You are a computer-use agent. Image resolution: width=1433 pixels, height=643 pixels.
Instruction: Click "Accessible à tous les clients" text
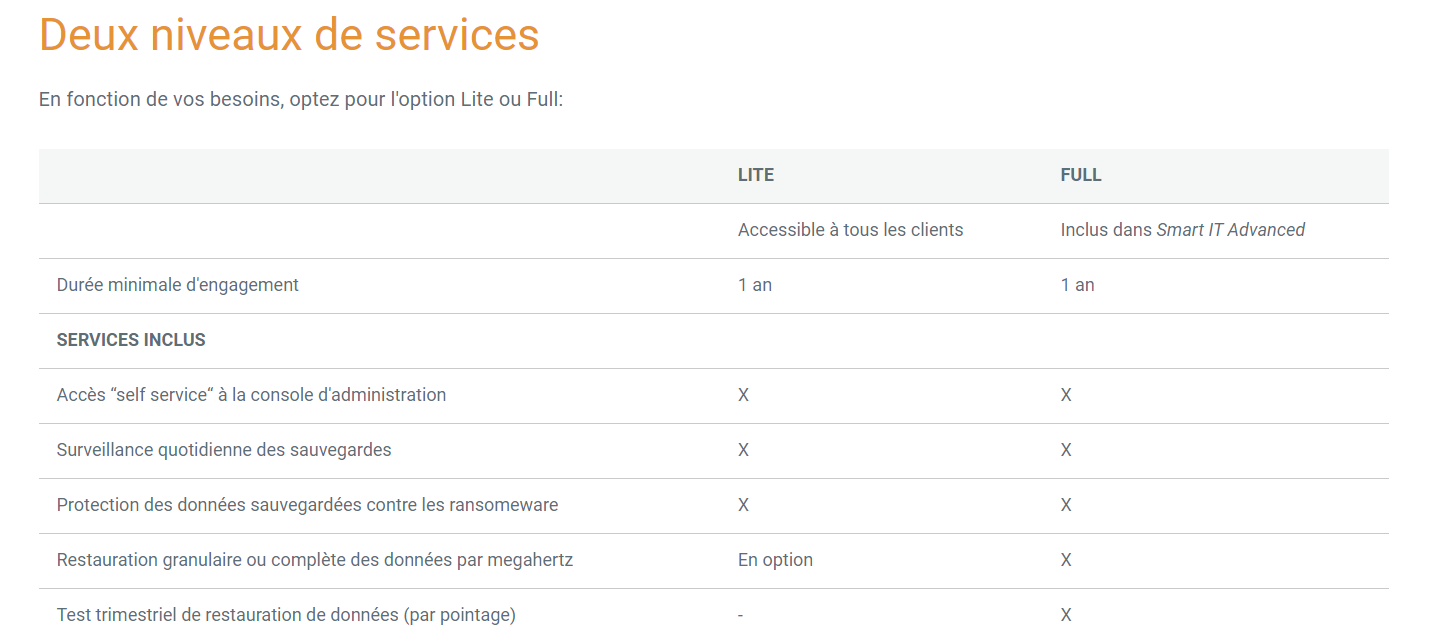850,230
